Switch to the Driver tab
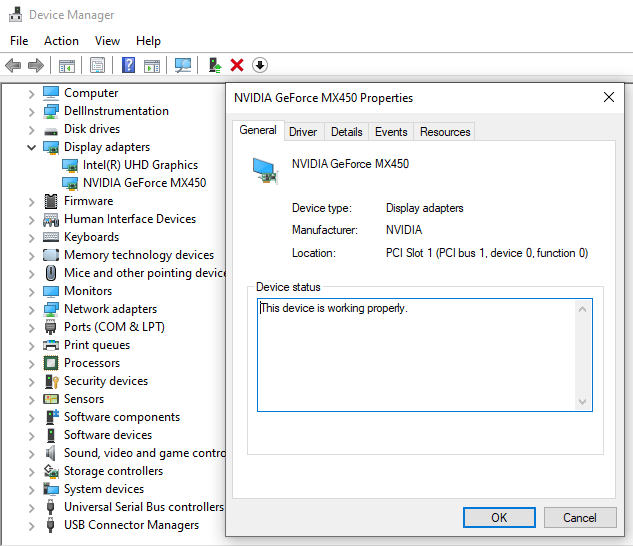 tap(303, 132)
